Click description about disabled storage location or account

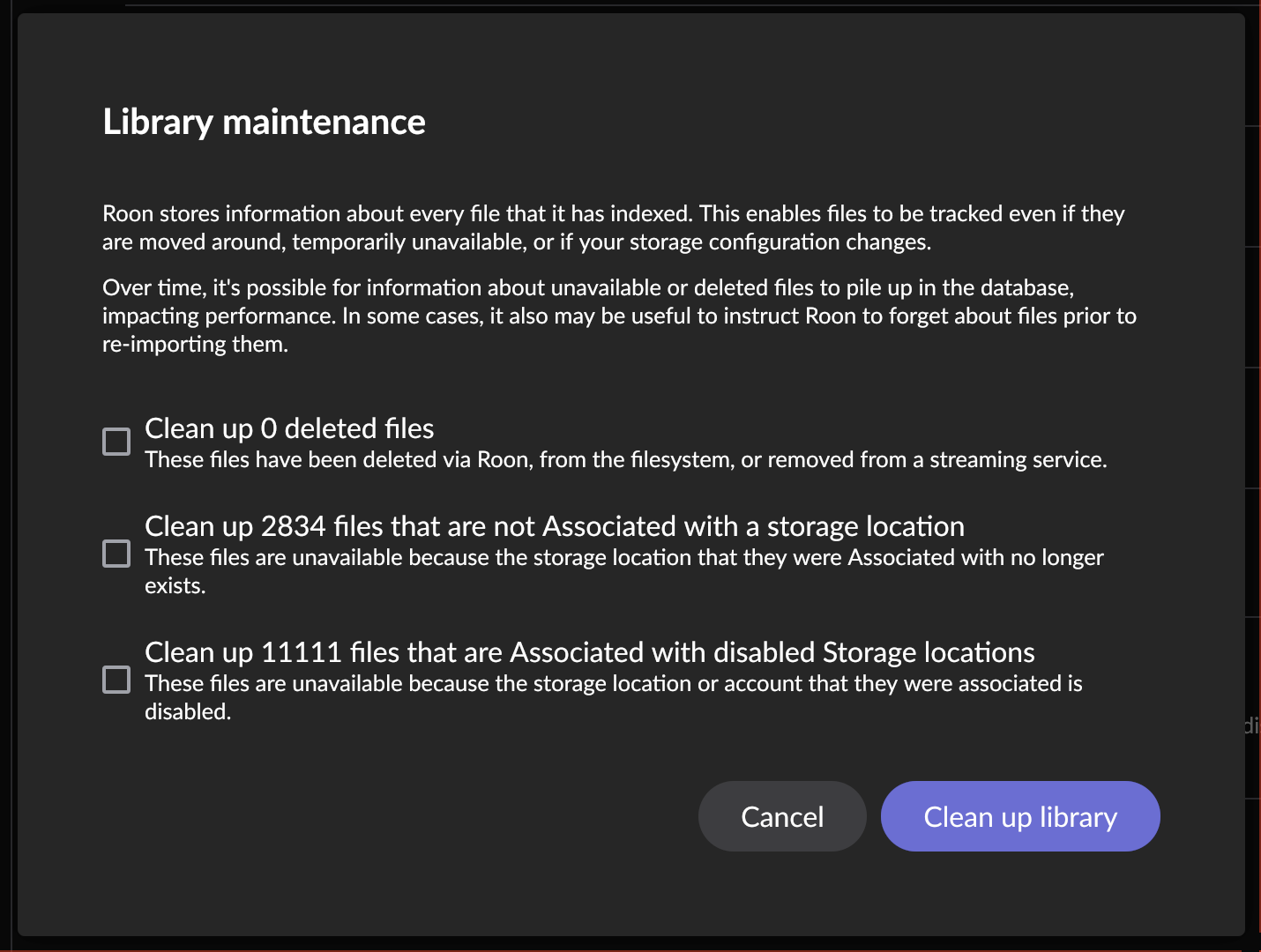[613, 696]
